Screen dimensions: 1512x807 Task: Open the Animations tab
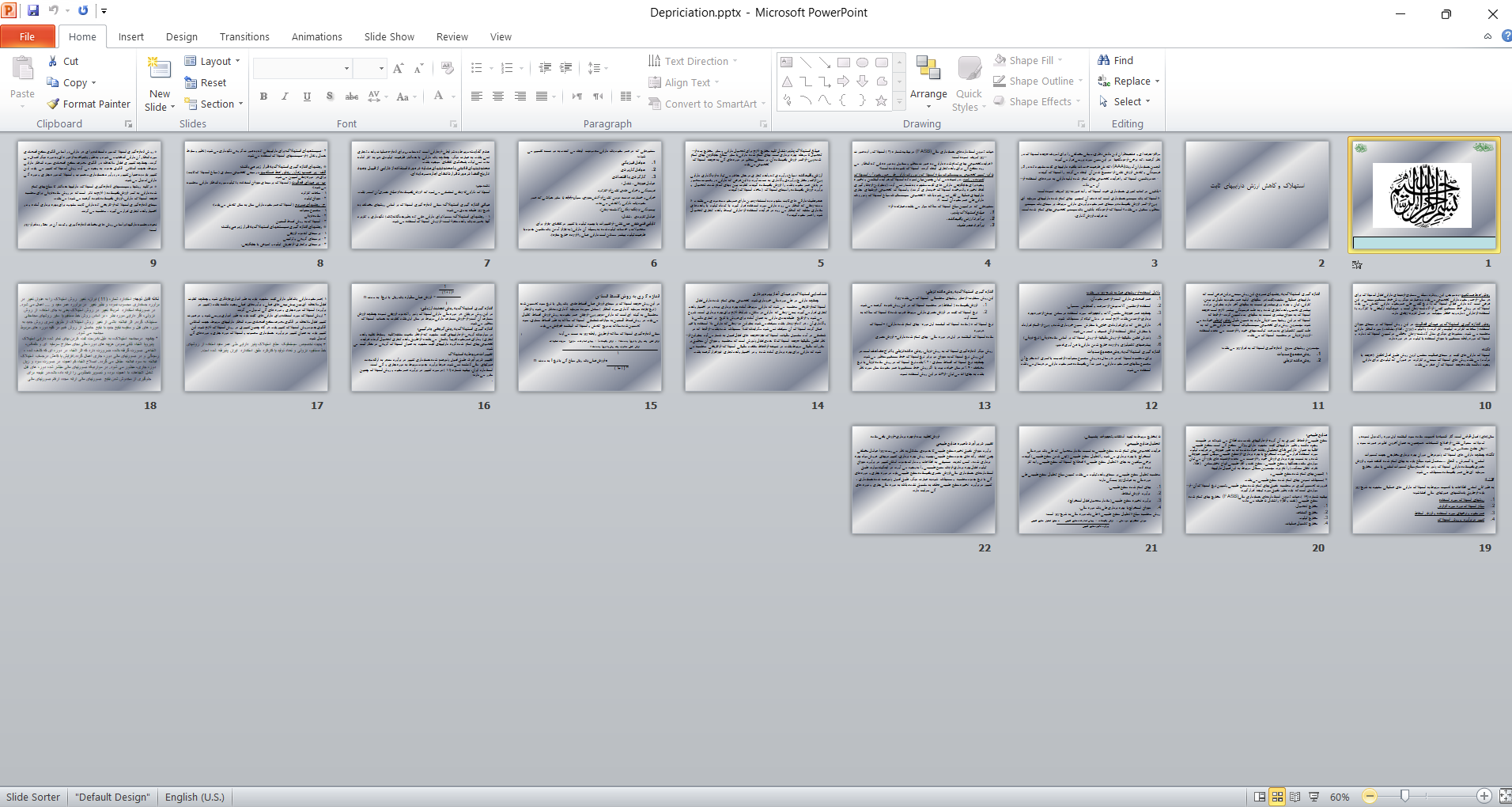tap(317, 36)
